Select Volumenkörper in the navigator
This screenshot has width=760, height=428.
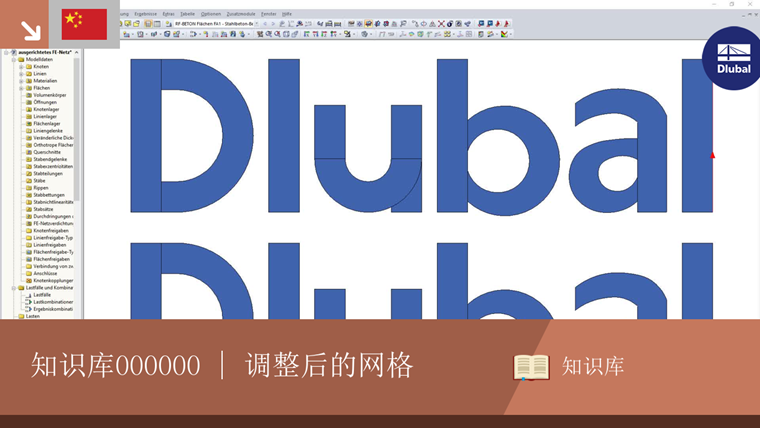tap(49, 95)
